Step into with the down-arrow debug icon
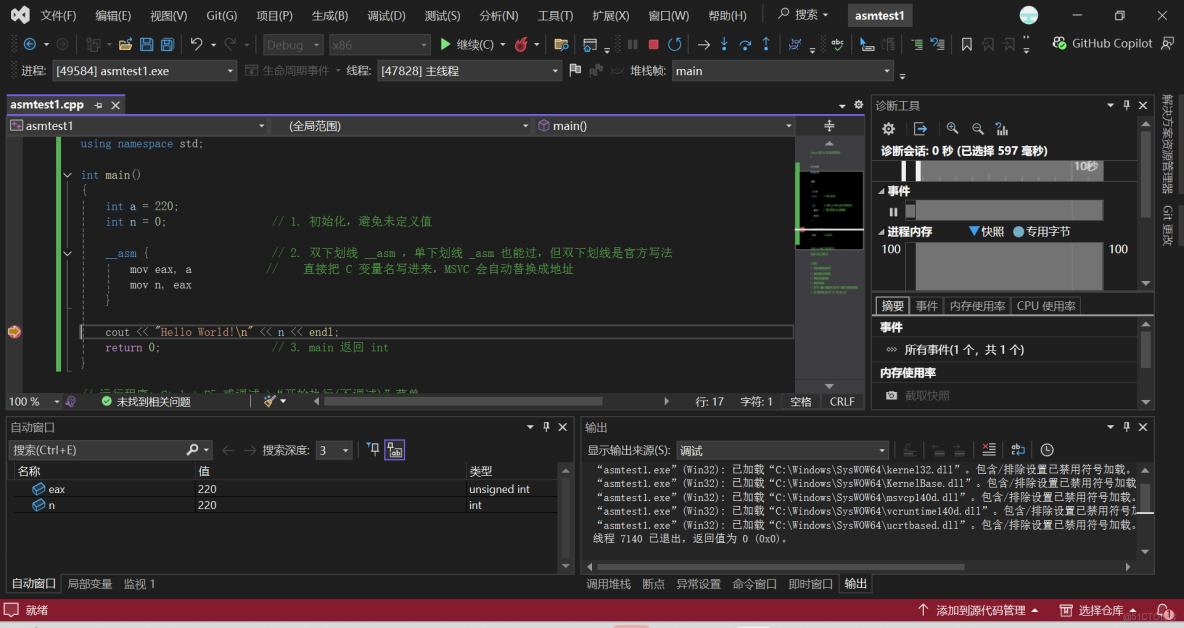This screenshot has width=1184, height=628. click(725, 45)
